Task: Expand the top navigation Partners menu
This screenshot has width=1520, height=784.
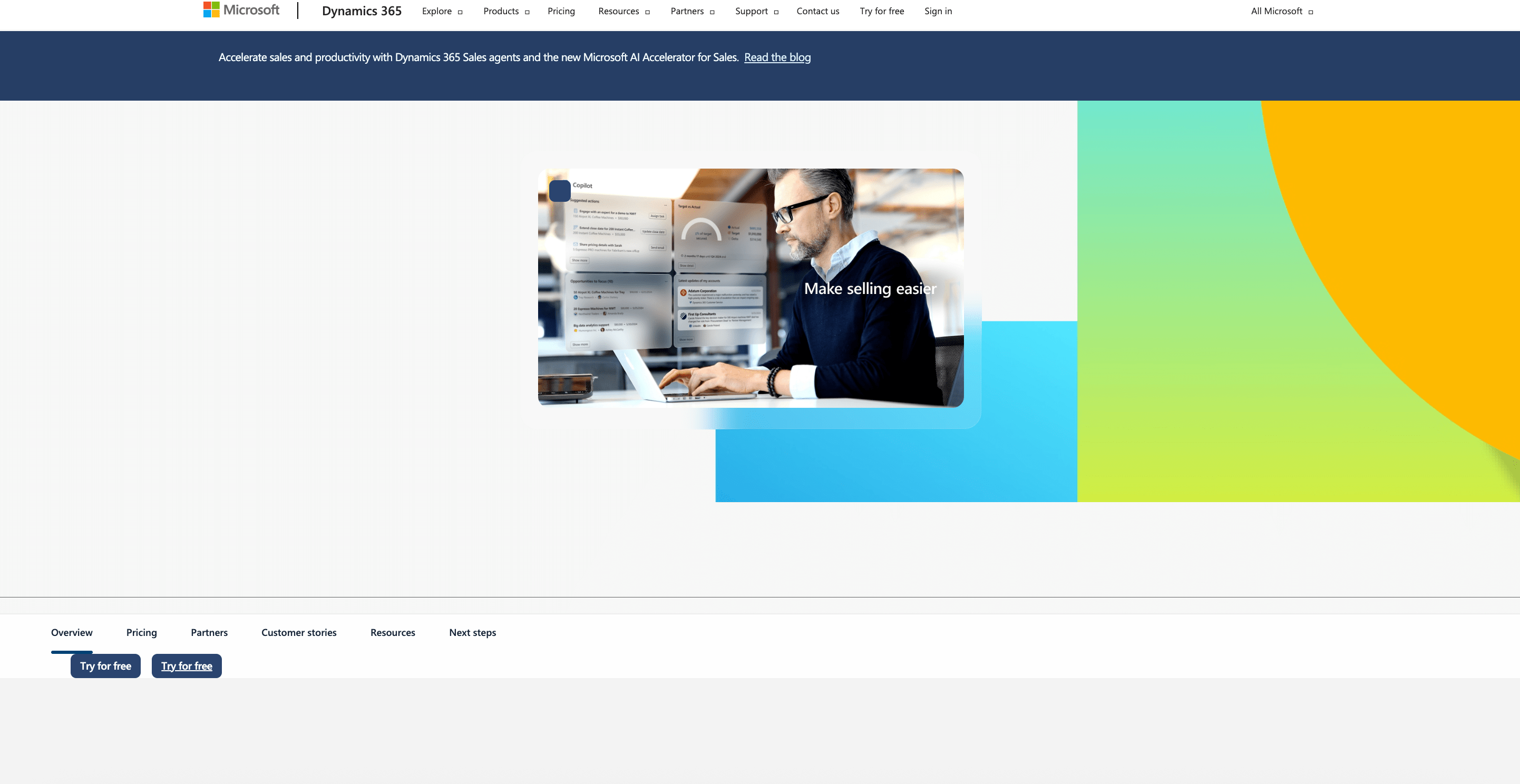Action: [x=693, y=11]
